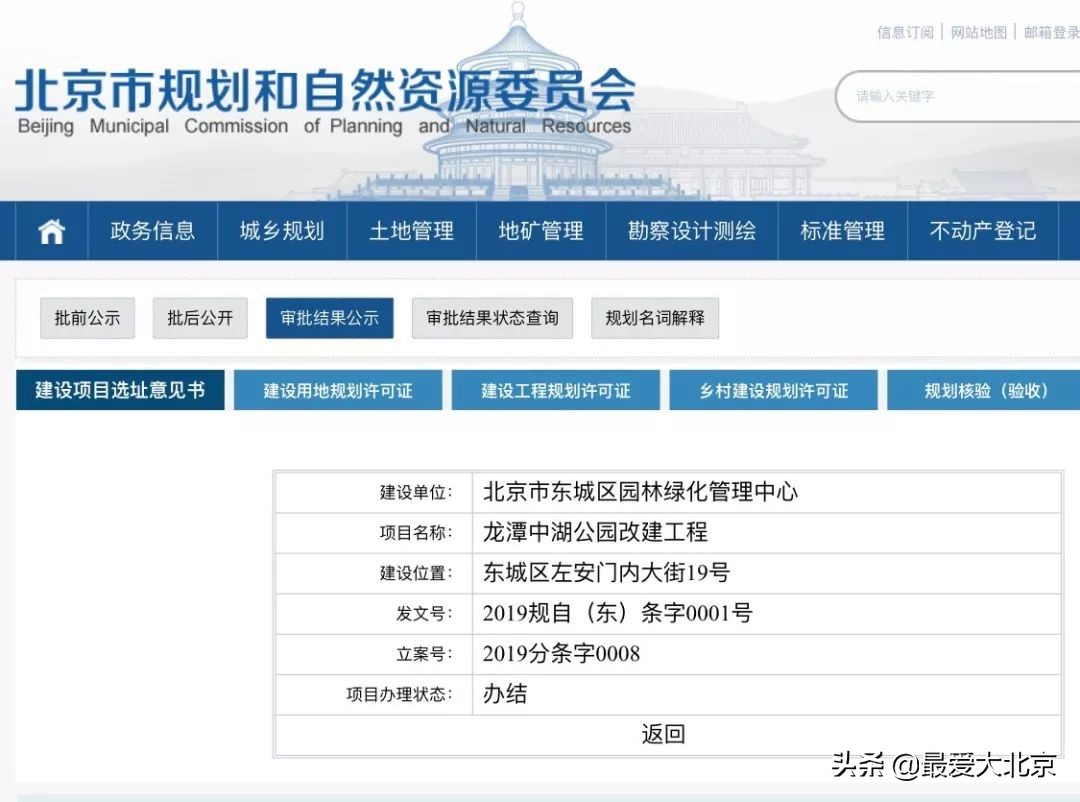Screen dimensions: 1080x802
Task: Switch to the 乡村建设规划许可证 tab
Action: (774, 390)
